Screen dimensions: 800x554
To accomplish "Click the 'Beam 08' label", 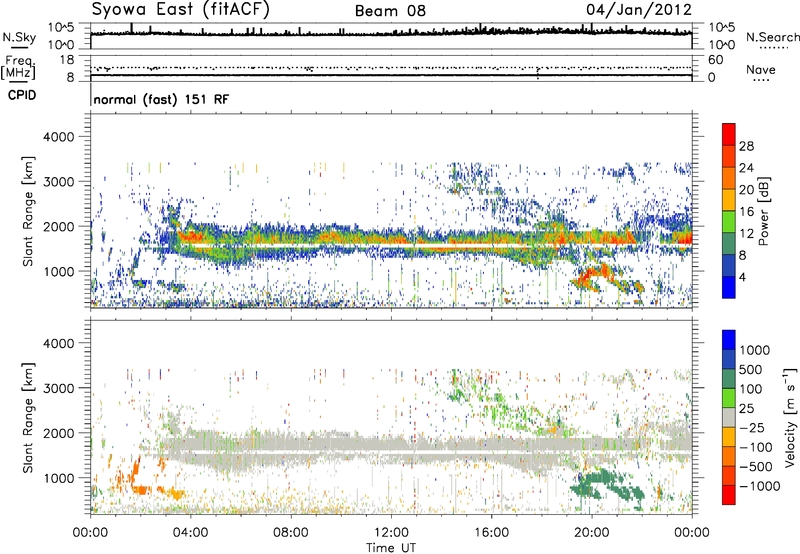I will pos(390,11).
